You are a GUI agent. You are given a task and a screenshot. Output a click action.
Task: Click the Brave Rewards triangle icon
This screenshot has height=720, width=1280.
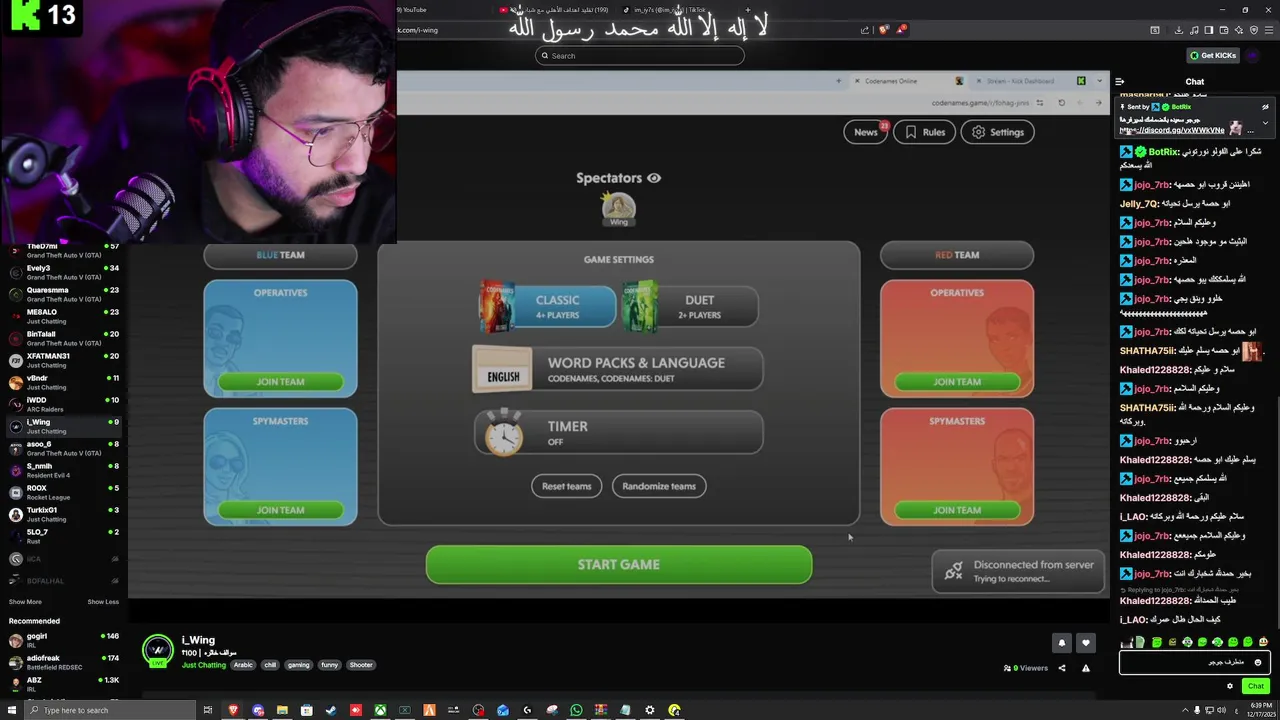[900, 30]
